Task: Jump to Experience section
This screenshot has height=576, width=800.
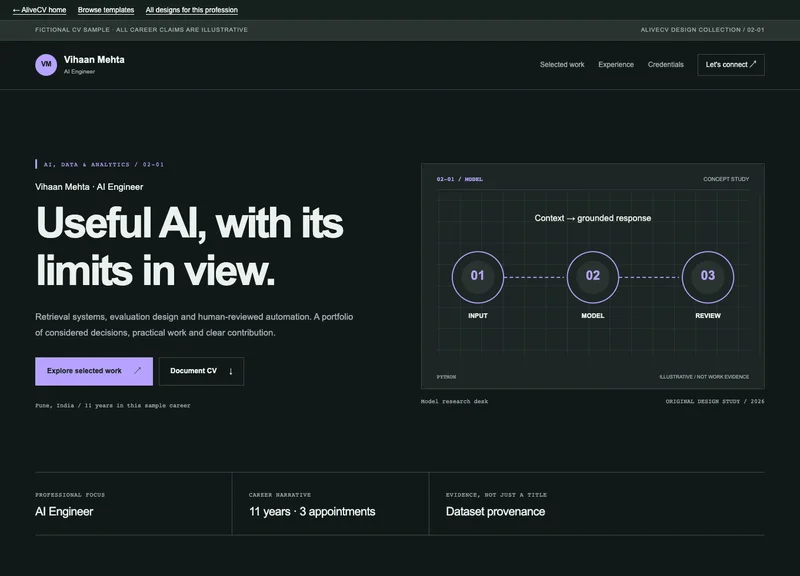Action: pos(616,65)
